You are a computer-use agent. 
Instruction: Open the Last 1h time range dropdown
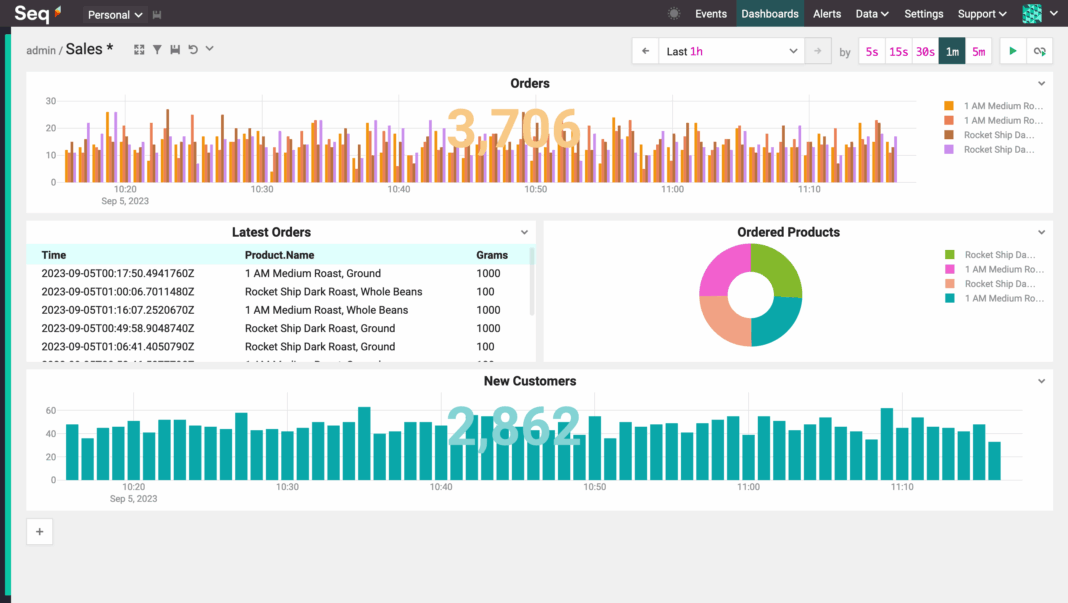[x=731, y=51]
